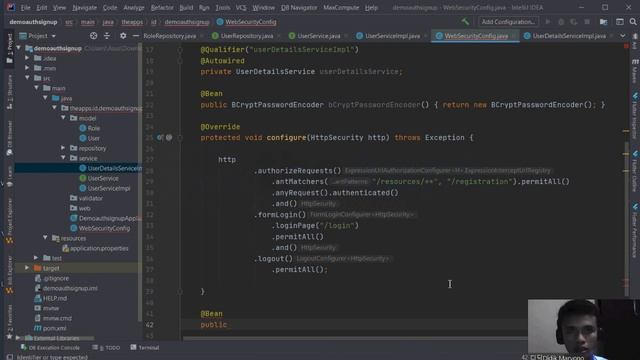Click Collapse All icon in Project panel
The height and width of the screenshot is (360, 640).
point(107,36)
